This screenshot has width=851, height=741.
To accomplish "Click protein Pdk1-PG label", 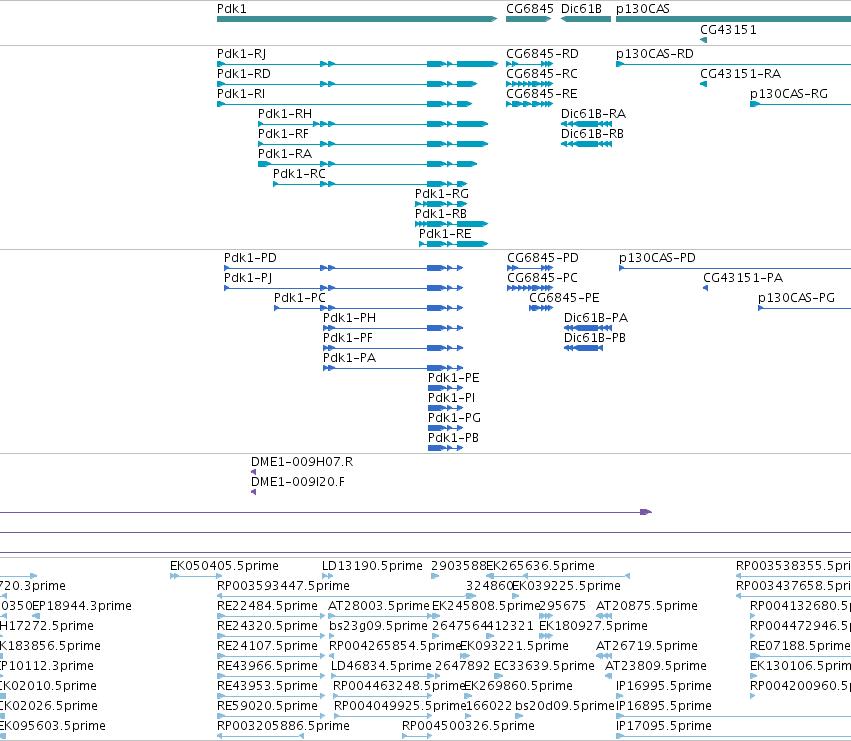I will tap(454, 418).
